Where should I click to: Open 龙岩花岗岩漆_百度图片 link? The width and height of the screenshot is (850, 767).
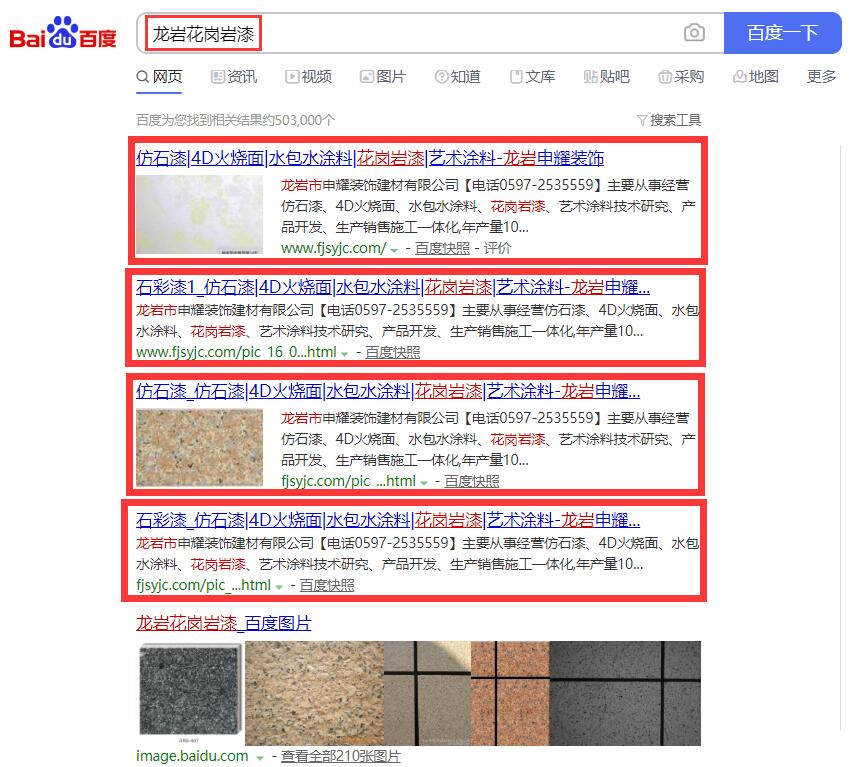pos(223,623)
